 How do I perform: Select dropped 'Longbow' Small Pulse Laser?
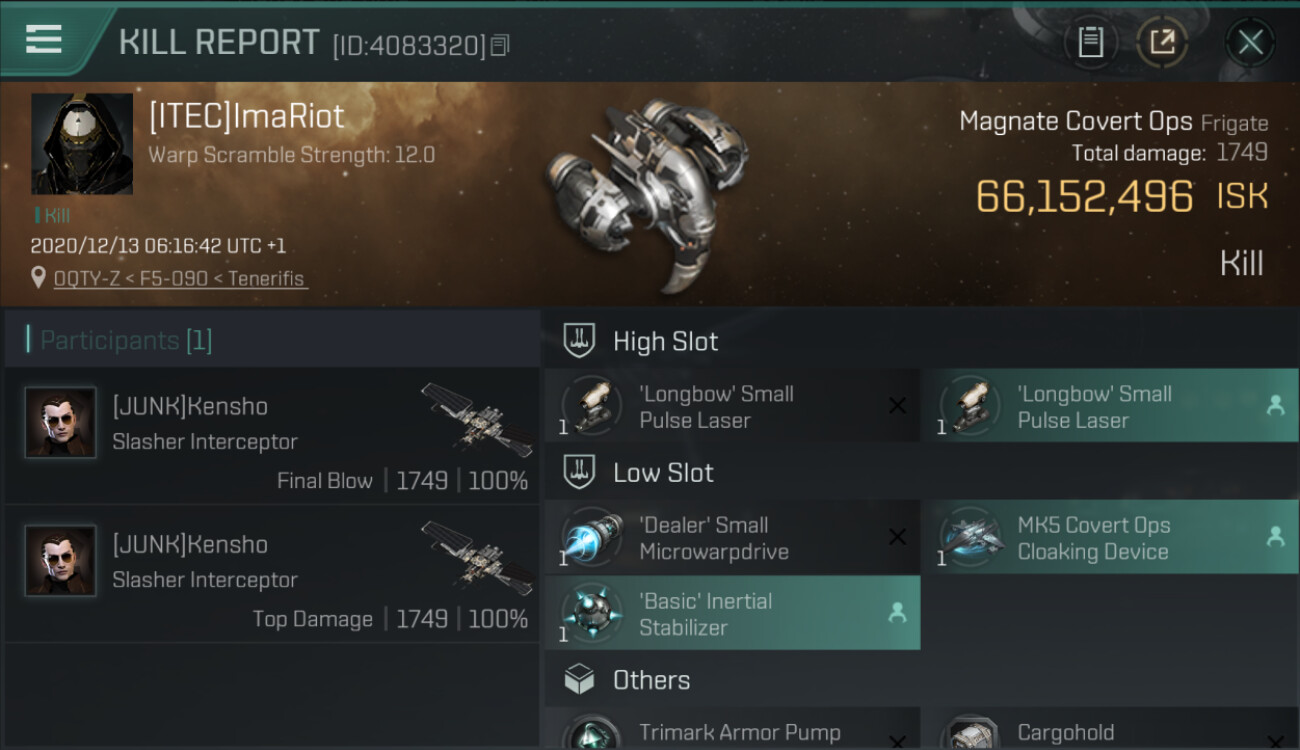(x=1108, y=406)
